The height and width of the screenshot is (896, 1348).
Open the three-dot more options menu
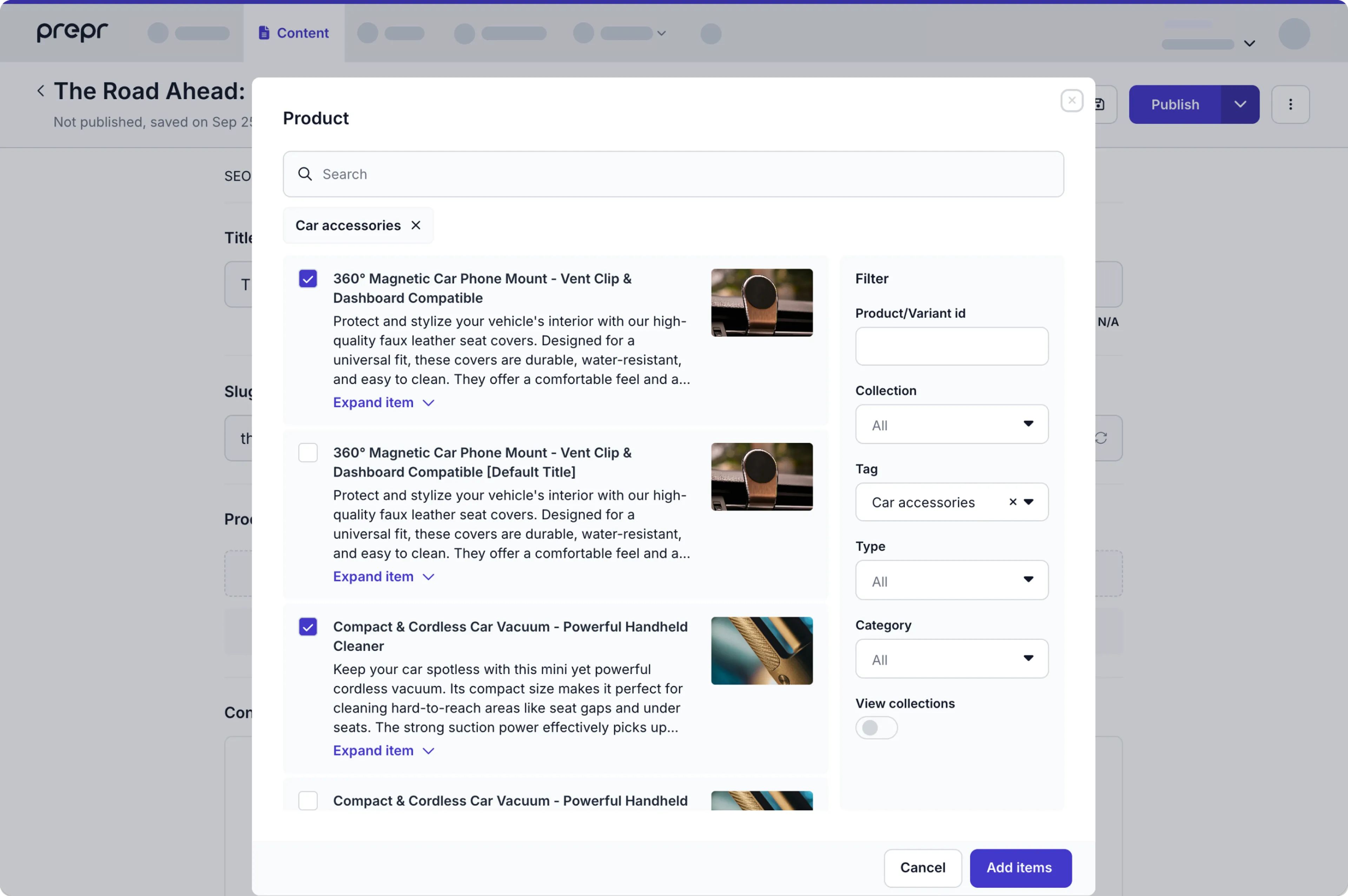(x=1290, y=105)
